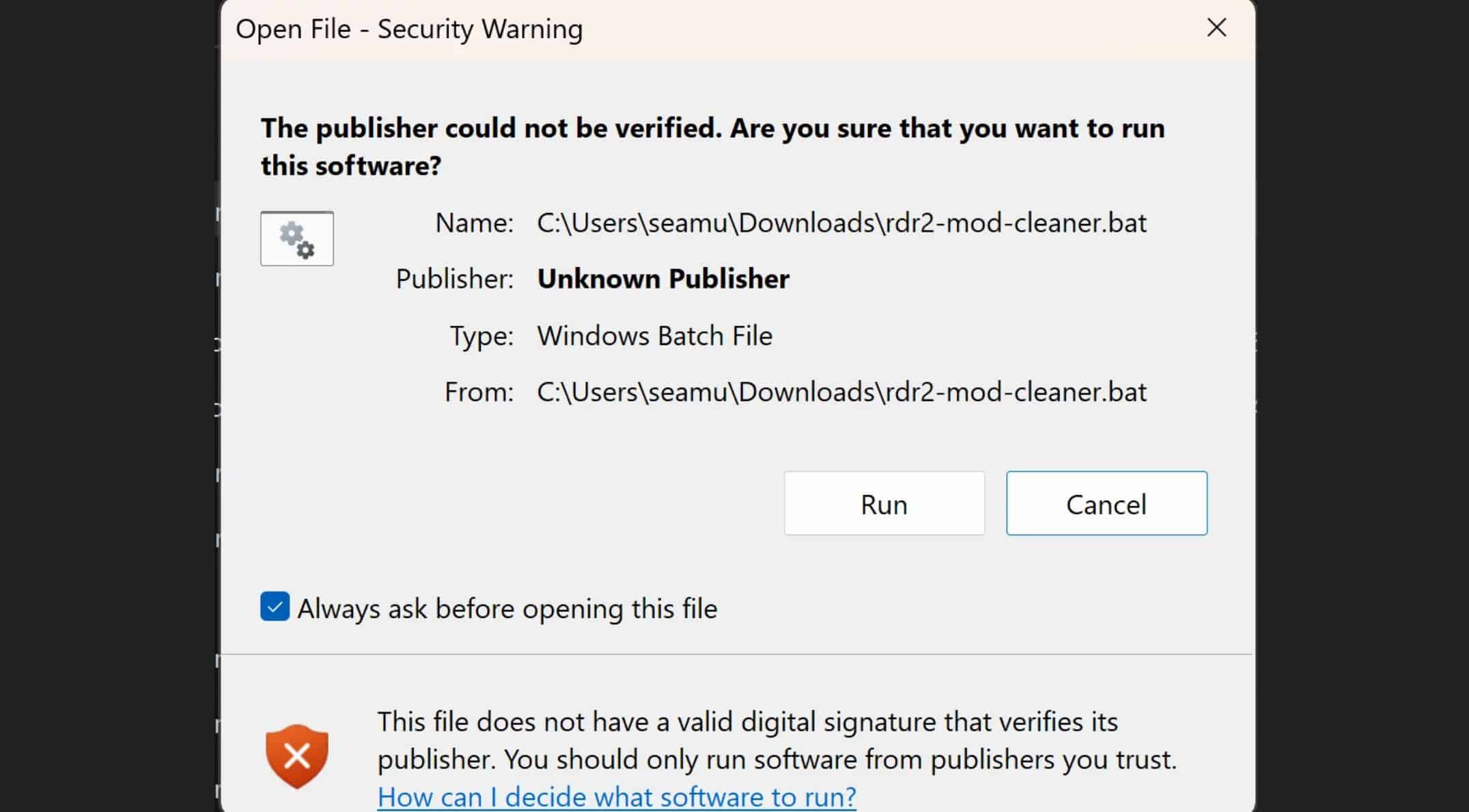Uncheck the 'Always ask before opening' checkbox
Image resolution: width=1469 pixels, height=812 pixels.
[275, 607]
